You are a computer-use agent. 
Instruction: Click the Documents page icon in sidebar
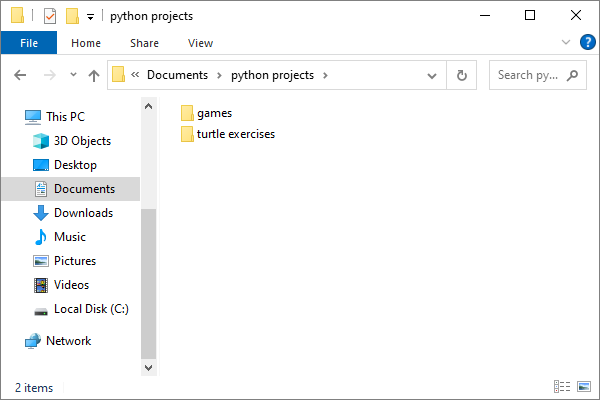click(x=41, y=189)
